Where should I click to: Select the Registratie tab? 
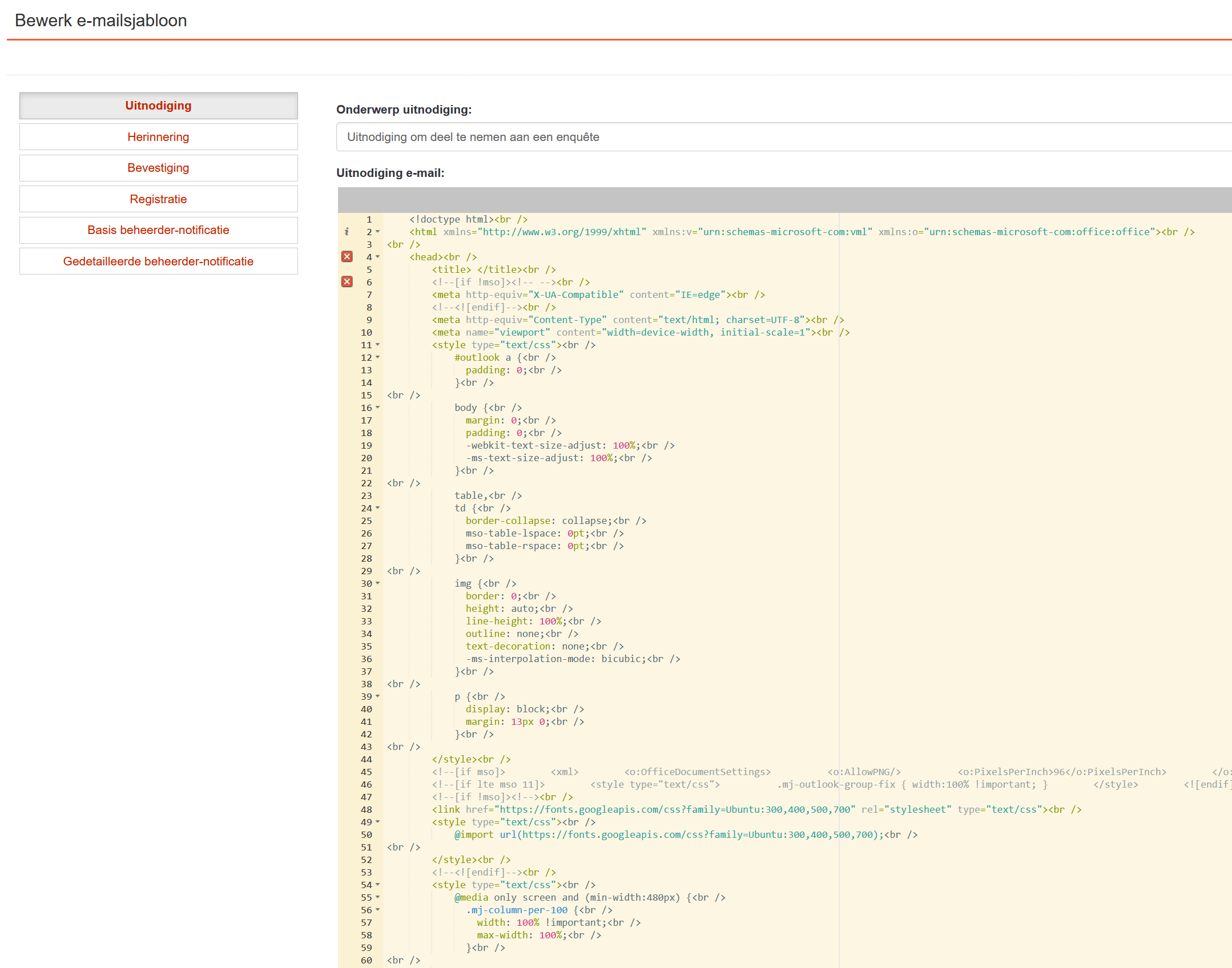[x=158, y=199]
